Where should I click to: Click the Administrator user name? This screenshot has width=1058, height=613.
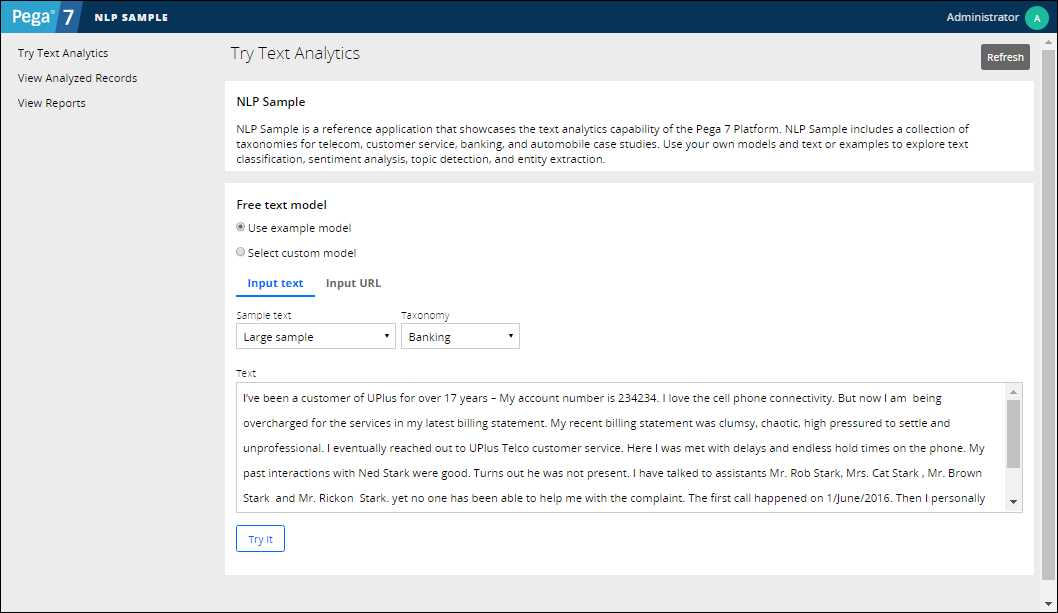pos(982,18)
